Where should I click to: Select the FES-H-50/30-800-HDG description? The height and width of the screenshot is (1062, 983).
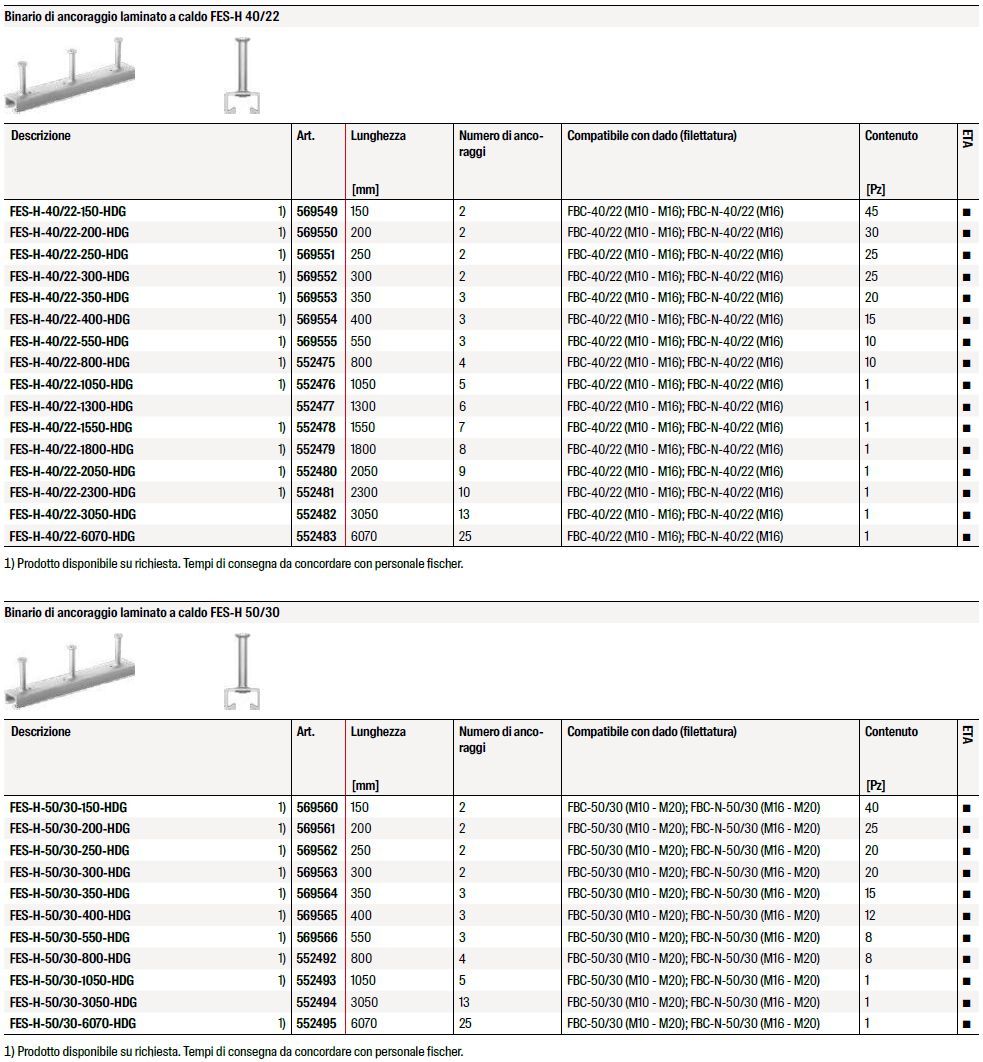(69, 959)
